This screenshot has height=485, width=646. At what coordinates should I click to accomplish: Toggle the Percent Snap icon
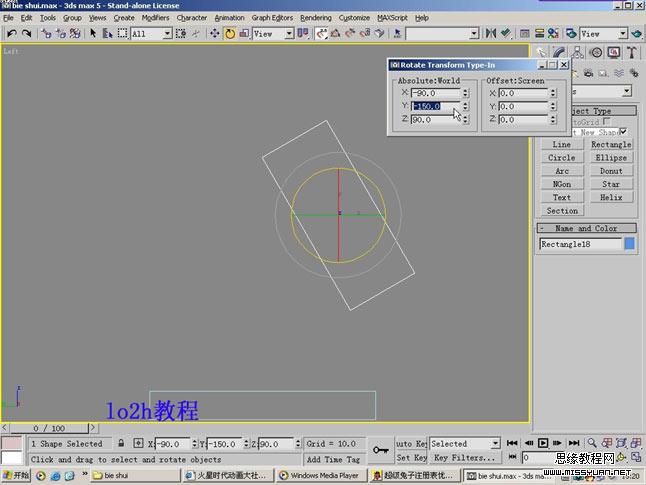coord(350,33)
